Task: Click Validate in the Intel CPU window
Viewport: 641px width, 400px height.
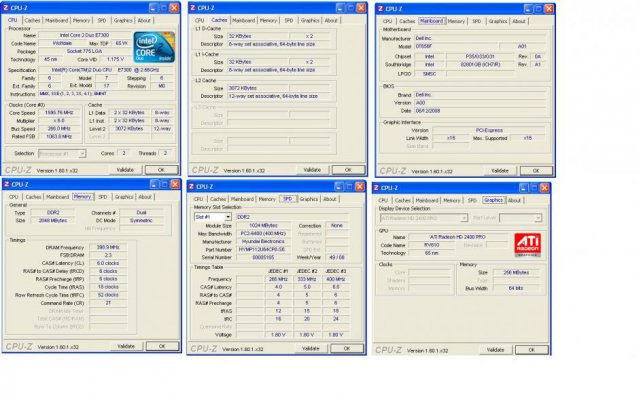Action: click(126, 170)
